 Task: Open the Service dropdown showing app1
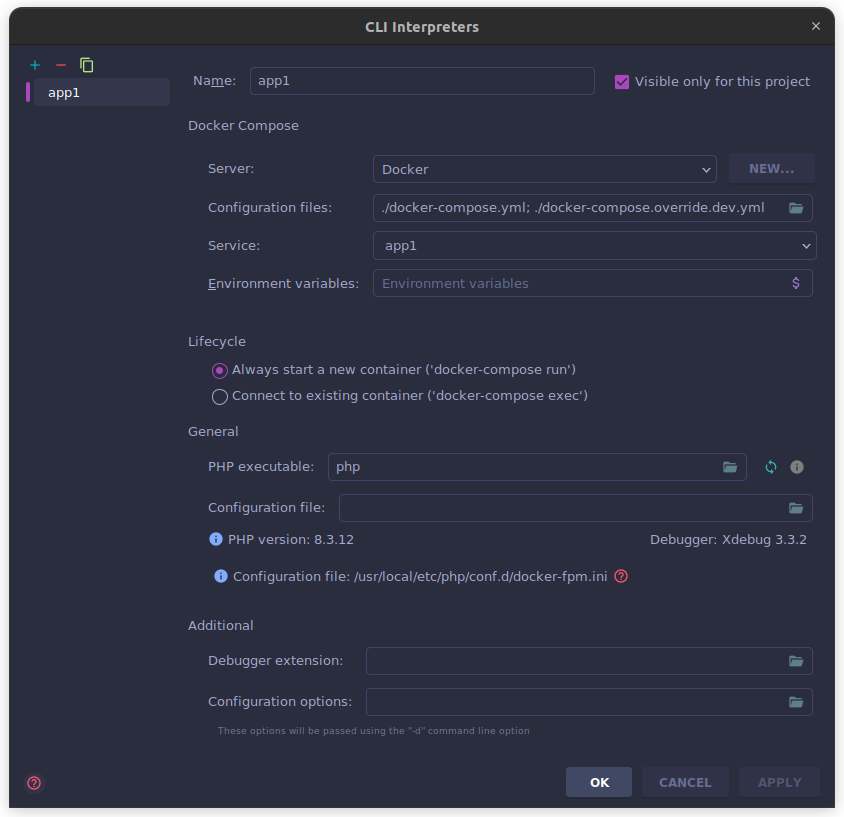click(595, 246)
